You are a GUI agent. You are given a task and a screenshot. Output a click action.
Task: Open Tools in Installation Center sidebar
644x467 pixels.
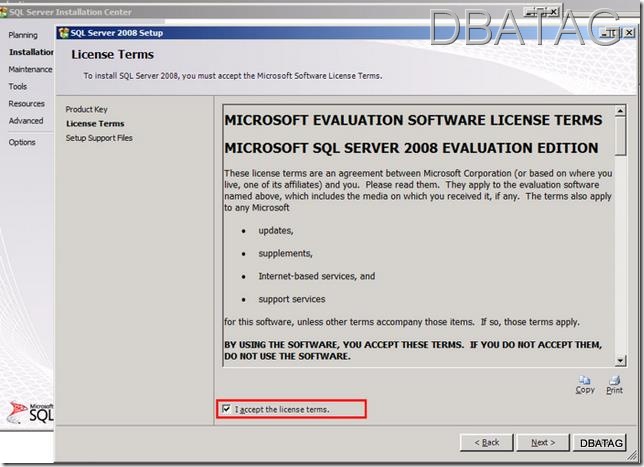pos(18,87)
